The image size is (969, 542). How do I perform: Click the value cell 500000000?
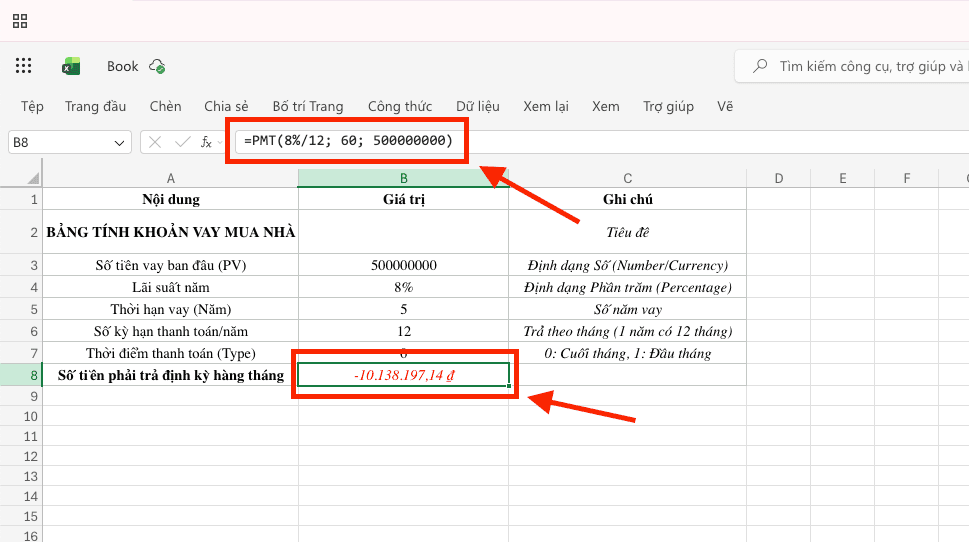[x=404, y=265]
